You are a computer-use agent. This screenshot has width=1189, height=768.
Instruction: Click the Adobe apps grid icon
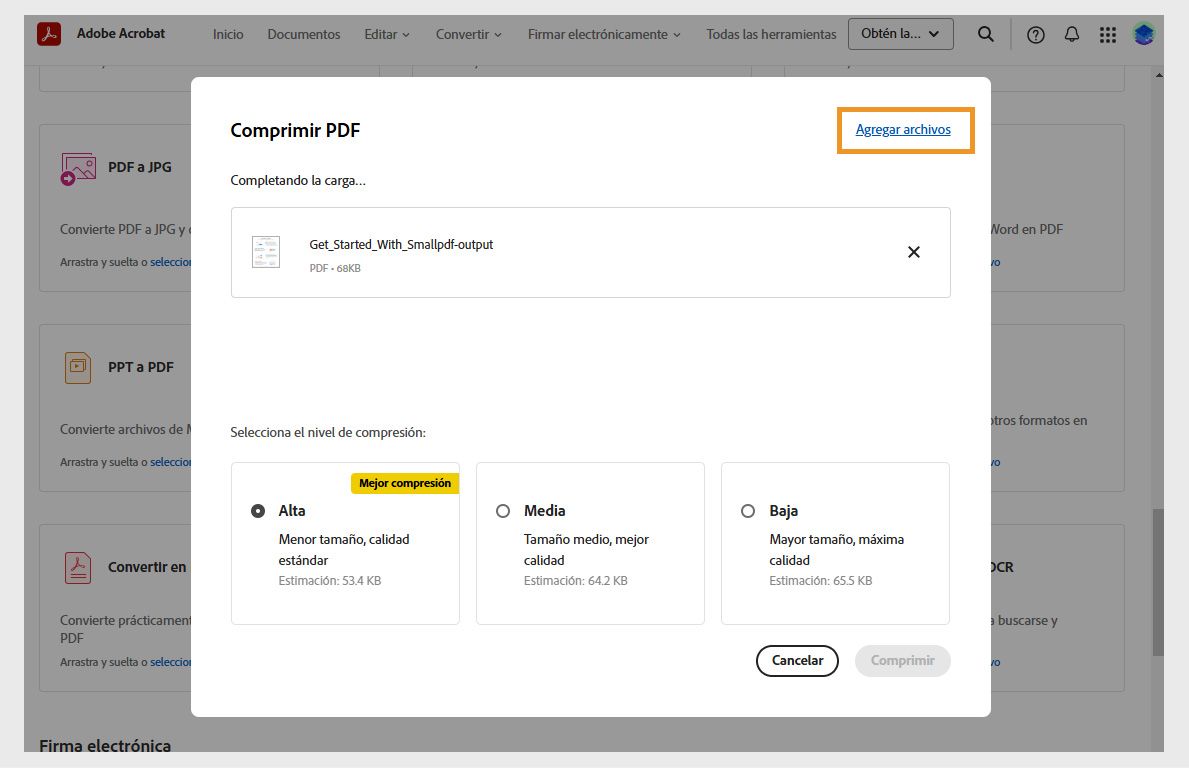pyautogui.click(x=1107, y=34)
